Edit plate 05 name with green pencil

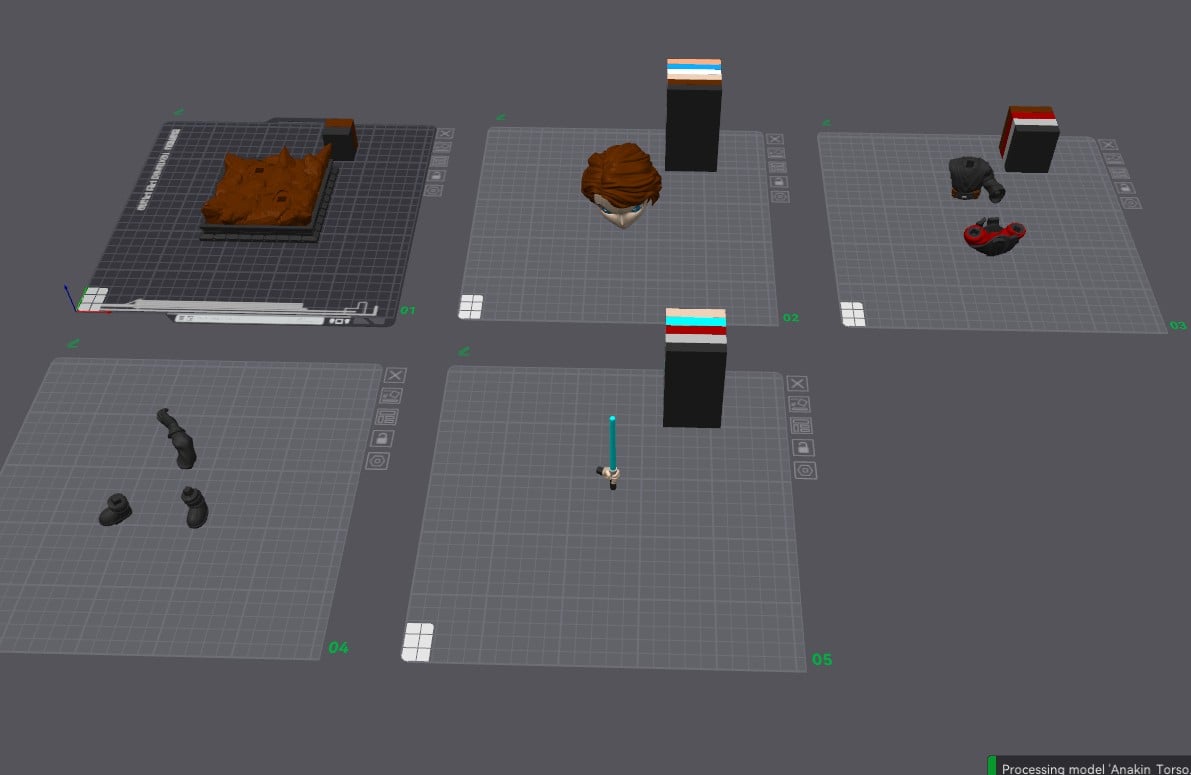tap(463, 352)
